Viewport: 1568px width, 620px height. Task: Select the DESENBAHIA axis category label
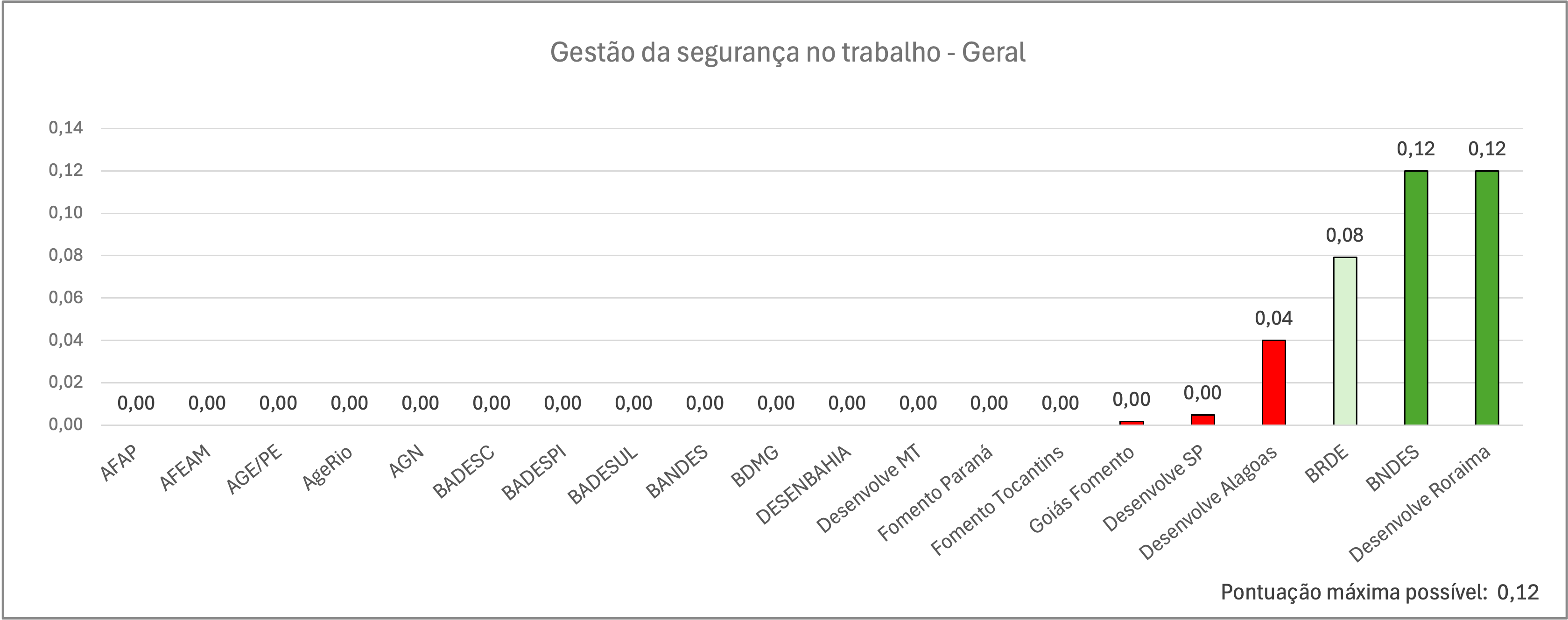803,486
